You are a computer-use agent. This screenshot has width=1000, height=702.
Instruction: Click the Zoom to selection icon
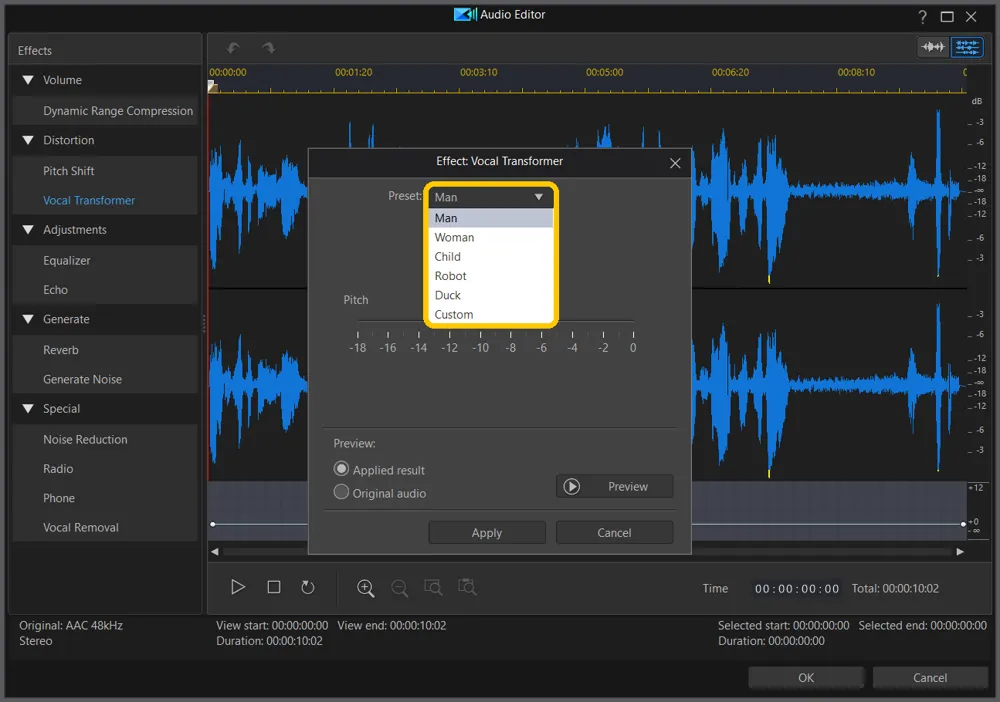click(433, 587)
